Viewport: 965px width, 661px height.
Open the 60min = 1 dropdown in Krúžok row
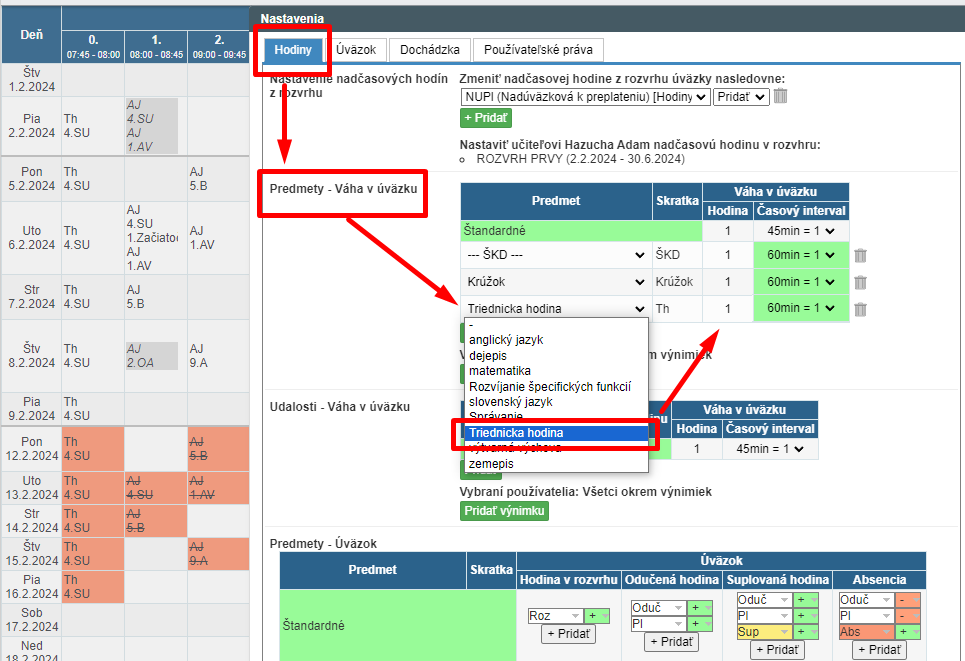801,282
